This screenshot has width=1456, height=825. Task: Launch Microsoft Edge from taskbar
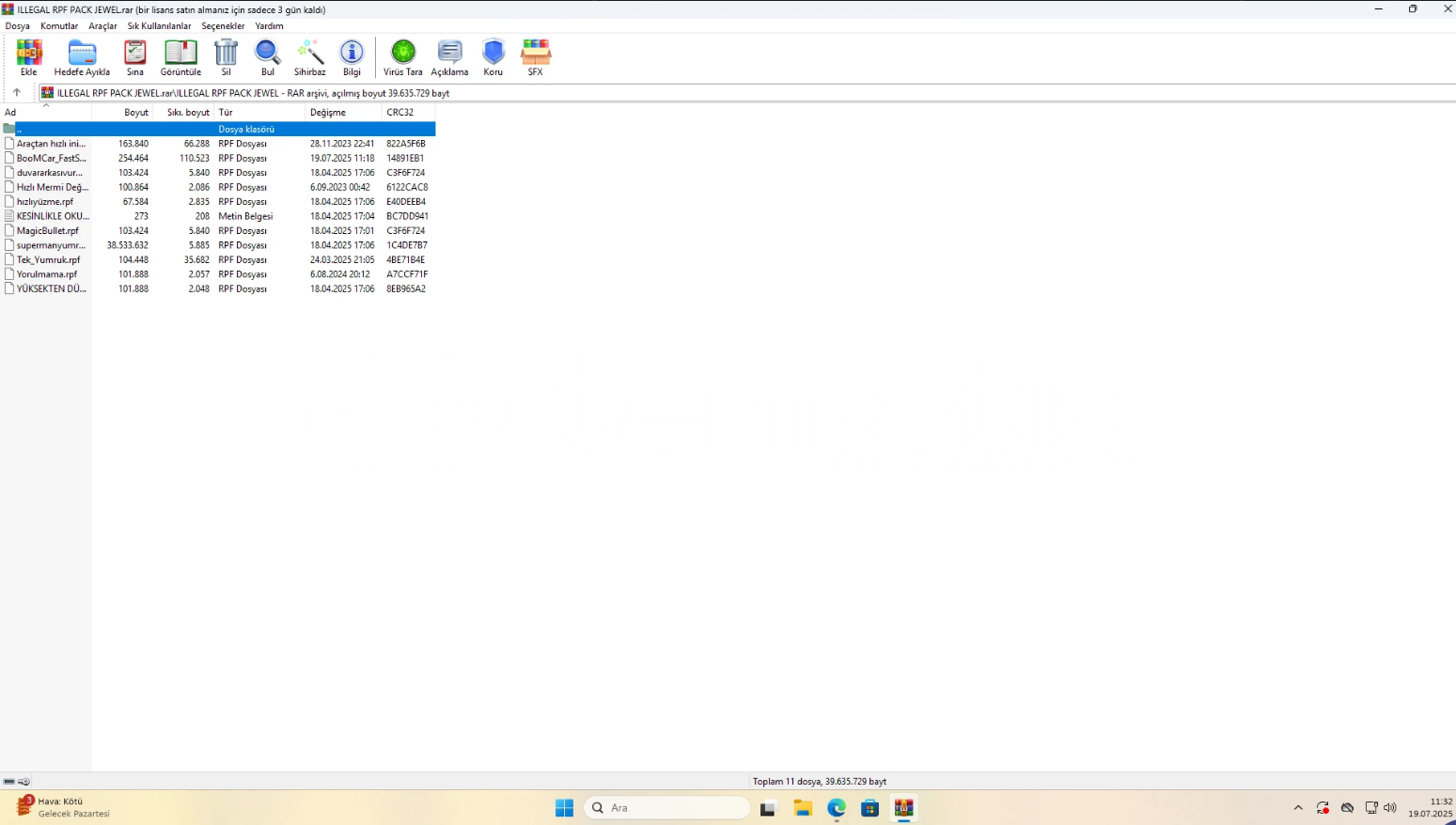point(837,808)
